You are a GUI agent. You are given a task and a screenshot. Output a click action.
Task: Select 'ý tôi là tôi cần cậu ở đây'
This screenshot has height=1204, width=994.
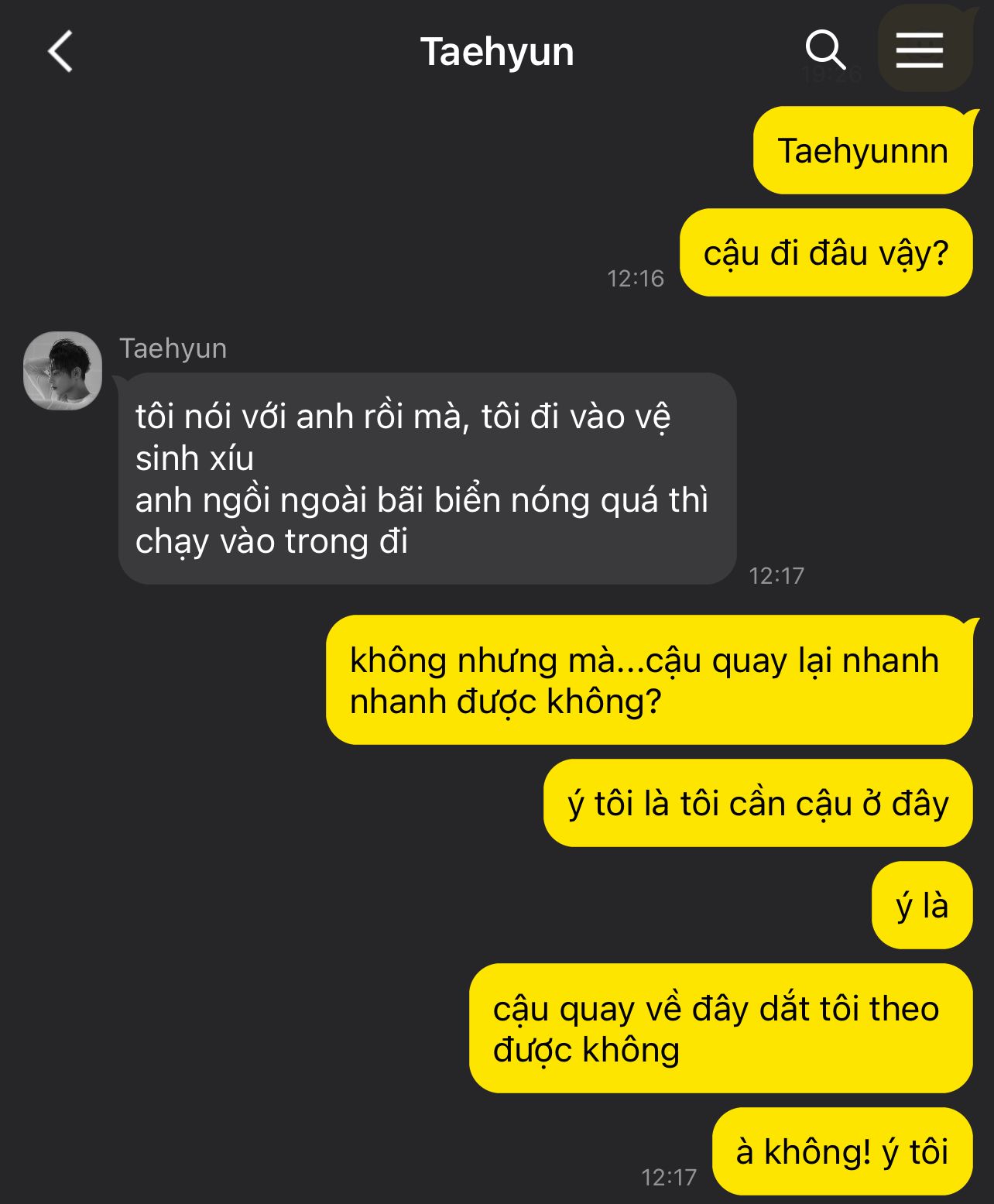click(758, 804)
